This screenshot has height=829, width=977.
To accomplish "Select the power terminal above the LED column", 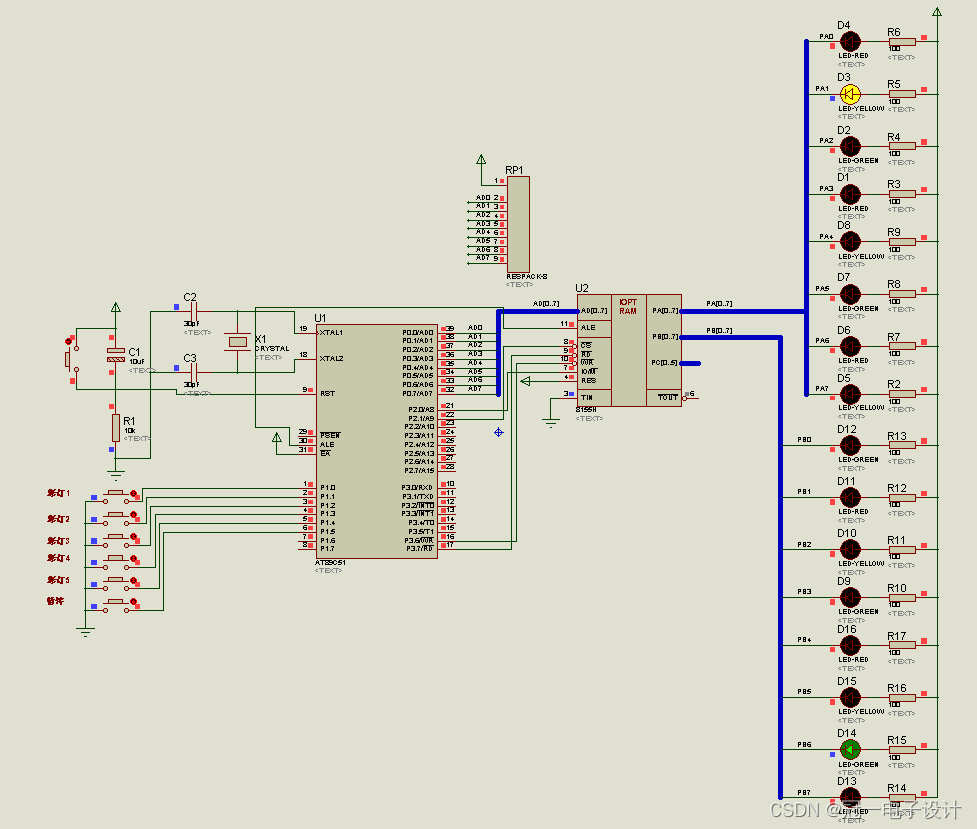I will [936, 12].
